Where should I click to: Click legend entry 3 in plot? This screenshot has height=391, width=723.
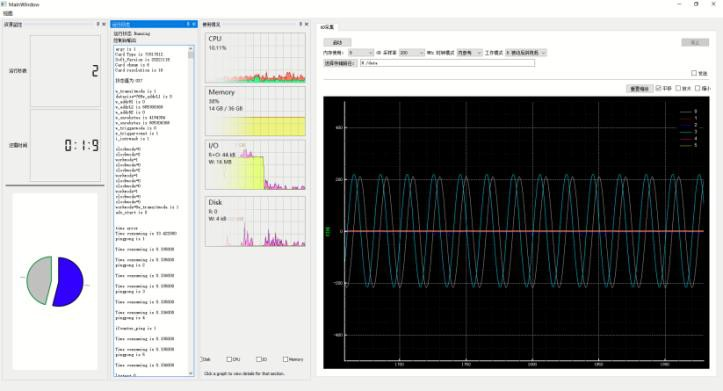pos(689,132)
